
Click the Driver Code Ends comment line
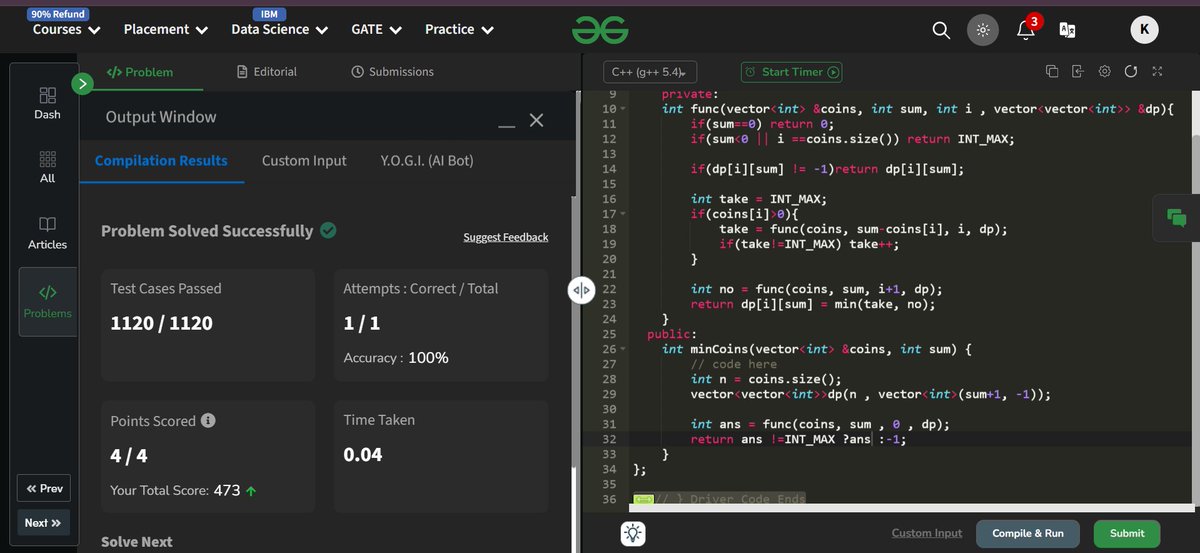click(730, 499)
